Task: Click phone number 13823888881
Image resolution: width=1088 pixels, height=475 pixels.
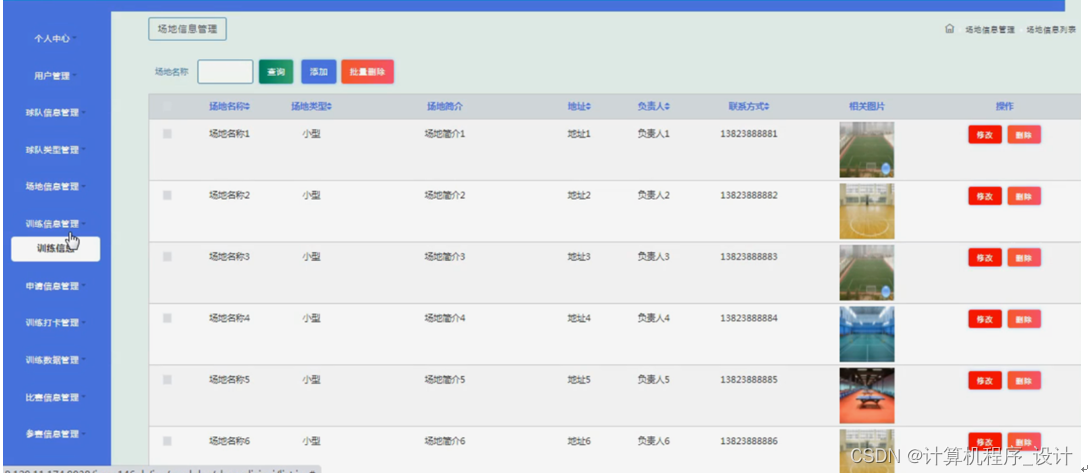Action: click(749, 134)
